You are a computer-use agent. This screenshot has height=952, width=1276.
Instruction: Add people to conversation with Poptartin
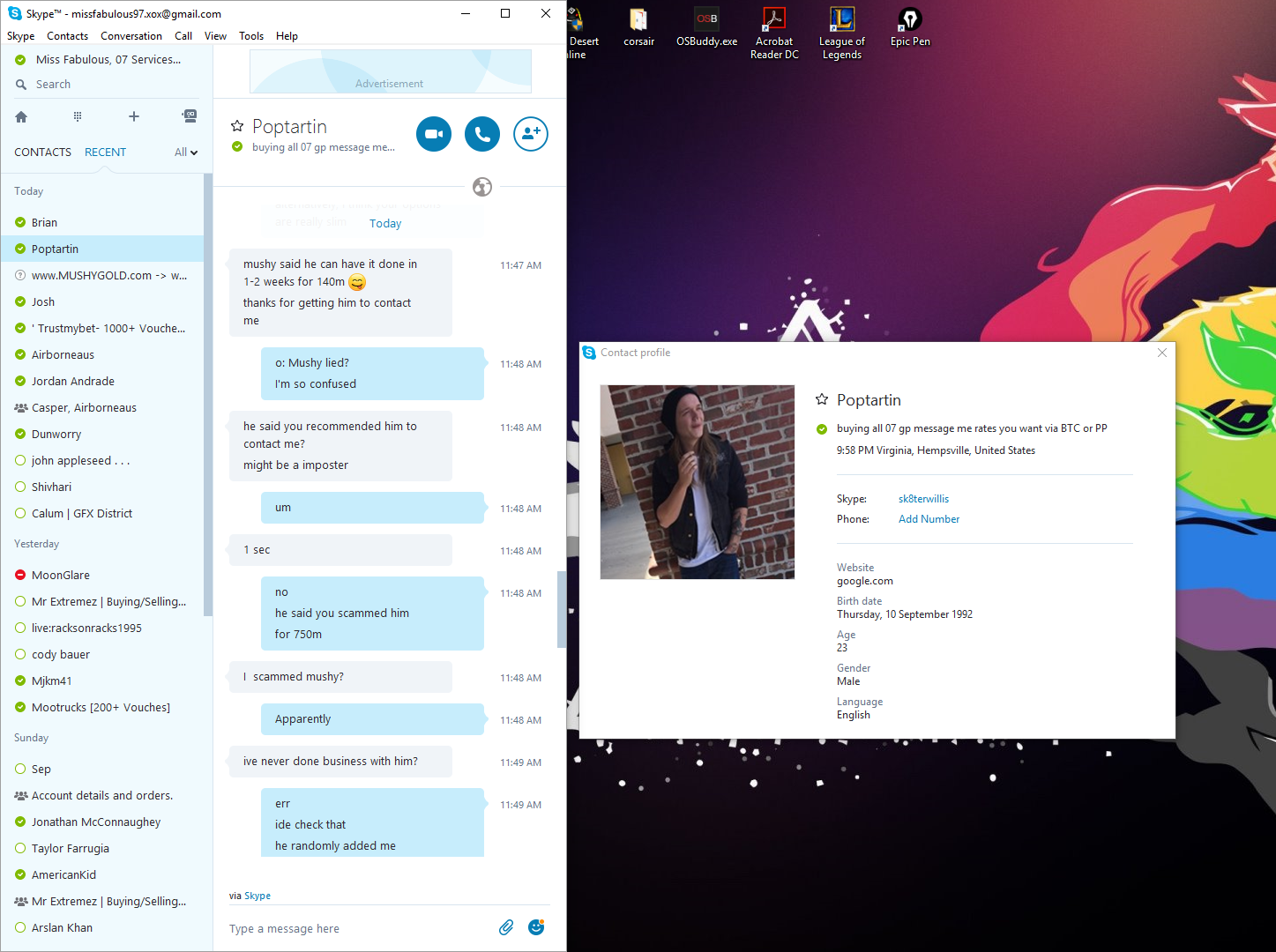(531, 134)
